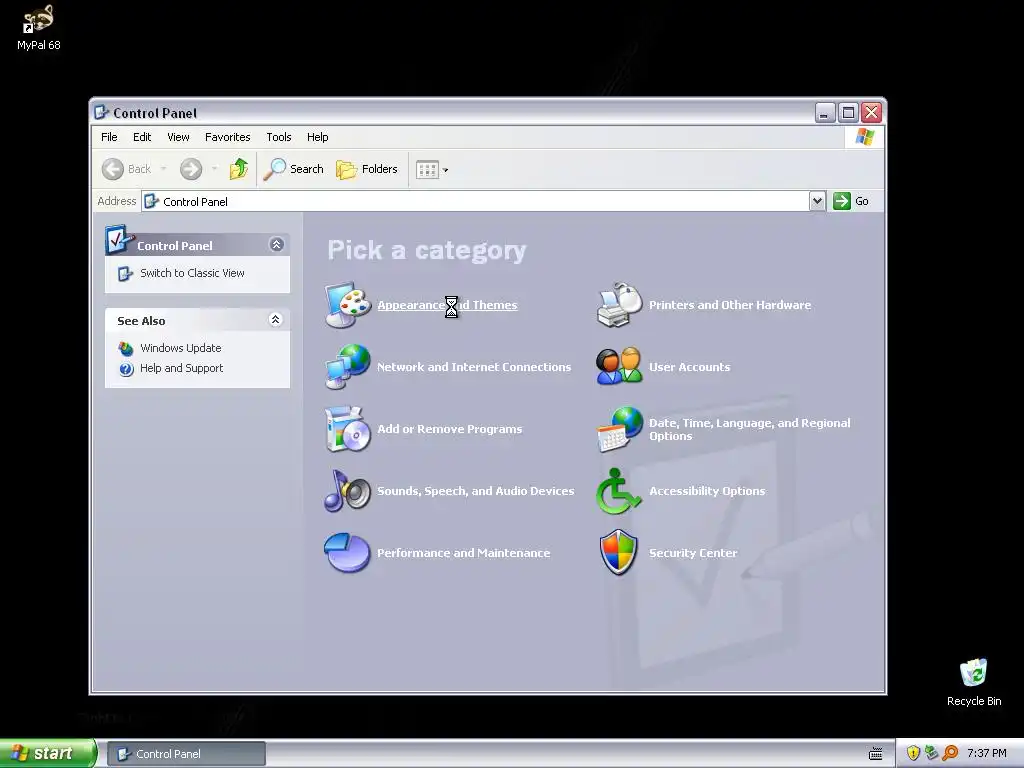1024x768 pixels.
Task: Open Network and Internet Connections globe icon
Action: 348,367
